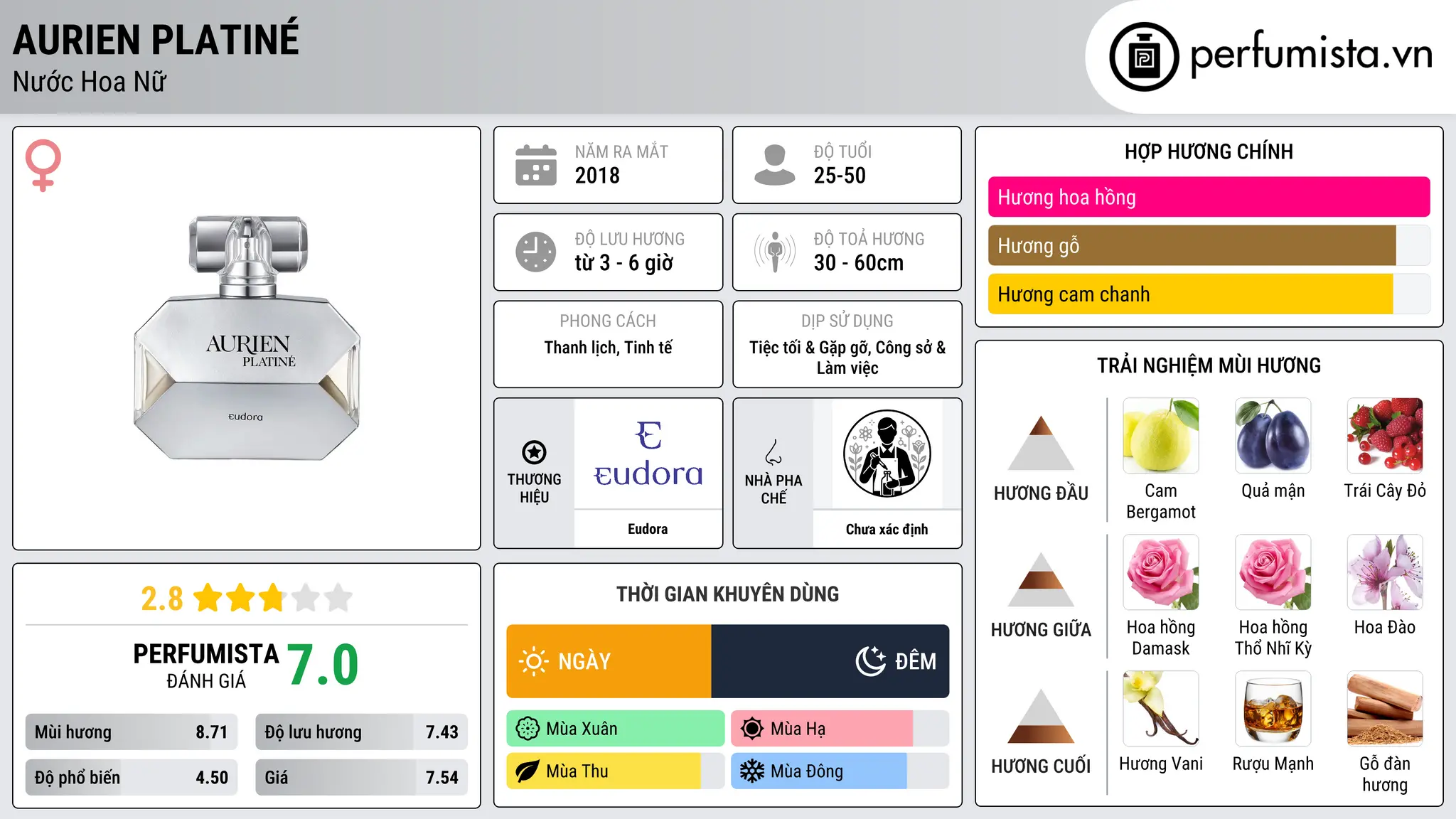Click the Chưa xác định perfumer label
Screen dimensions: 1456x819
click(x=887, y=529)
